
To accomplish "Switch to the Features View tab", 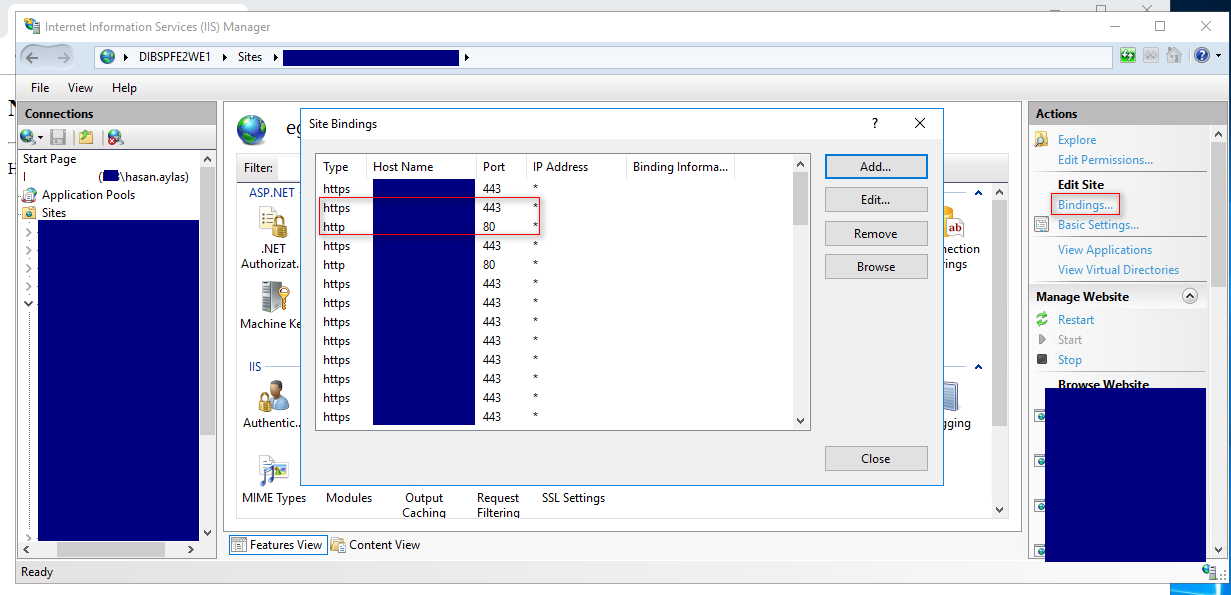I will pos(278,545).
